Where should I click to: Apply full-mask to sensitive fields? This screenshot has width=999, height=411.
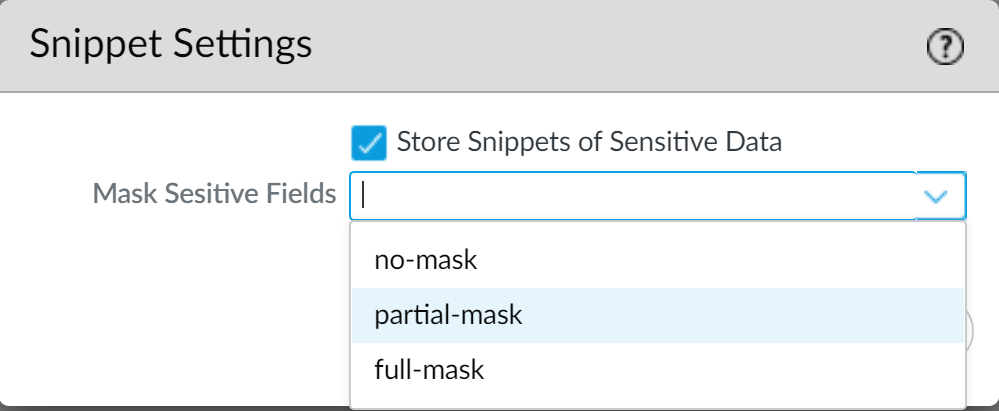pos(429,370)
